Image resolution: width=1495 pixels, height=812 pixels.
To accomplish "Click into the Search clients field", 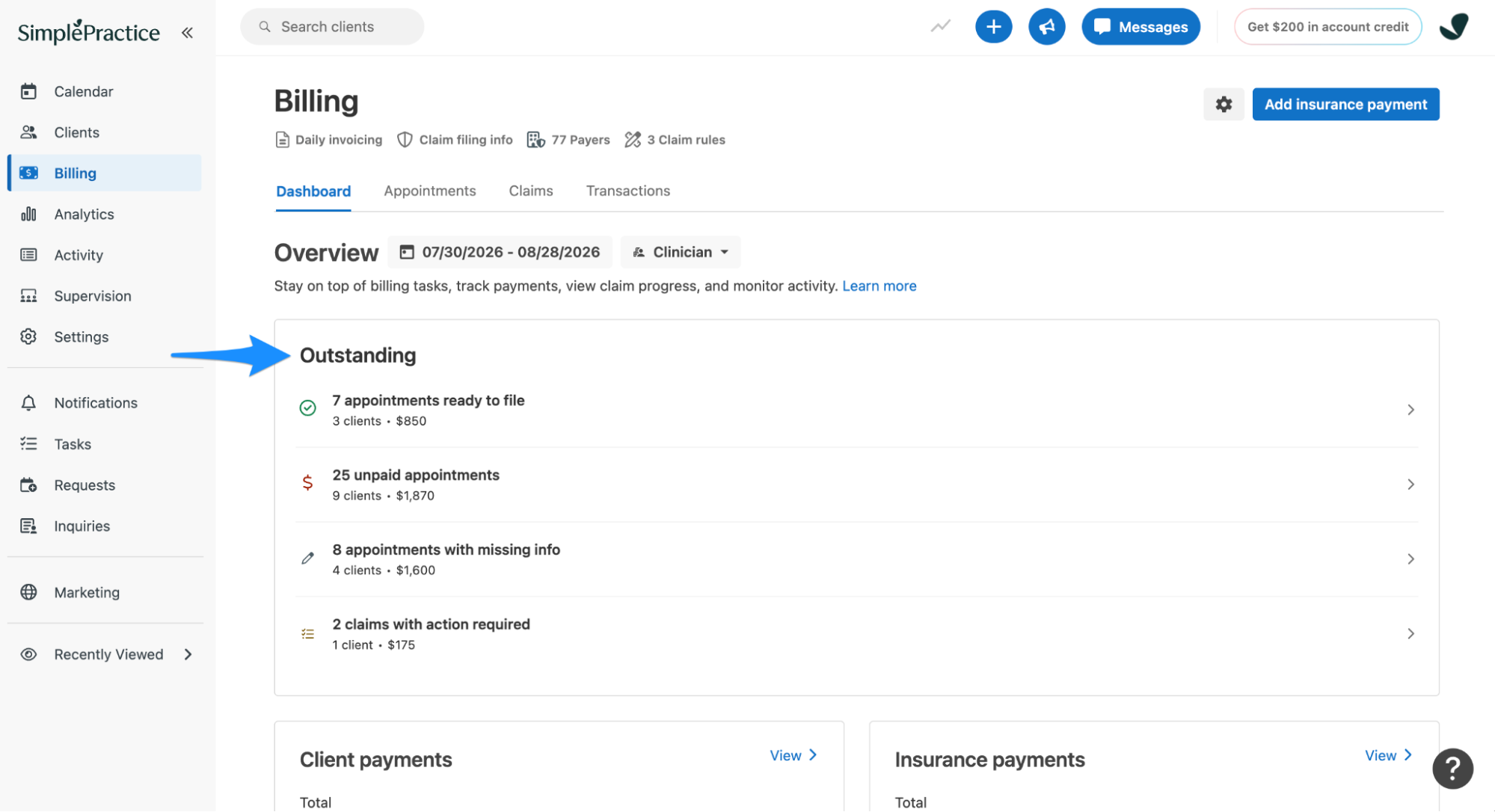I will point(332,27).
